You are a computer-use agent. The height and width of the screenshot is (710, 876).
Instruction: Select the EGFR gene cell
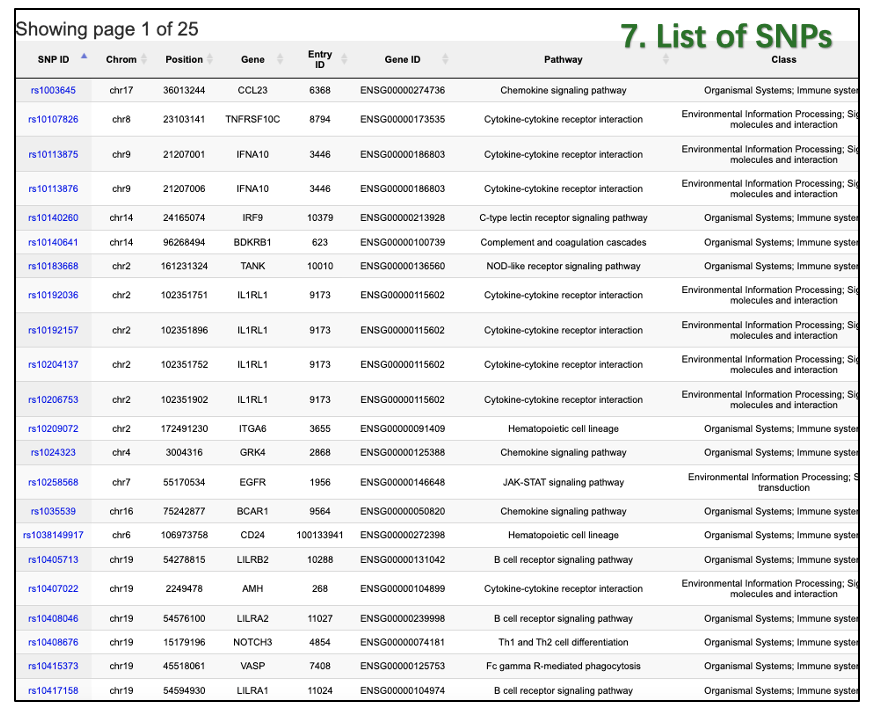(x=253, y=482)
